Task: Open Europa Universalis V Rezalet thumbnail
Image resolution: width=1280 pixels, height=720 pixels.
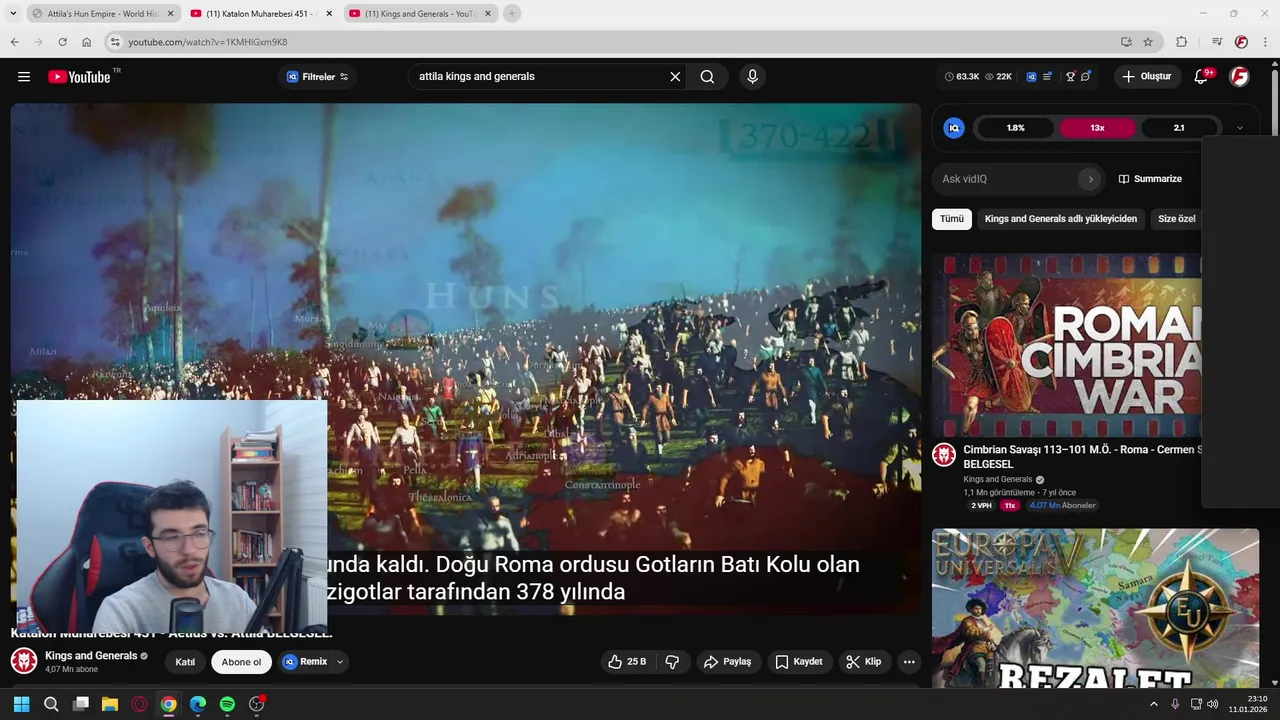Action: coord(1095,608)
